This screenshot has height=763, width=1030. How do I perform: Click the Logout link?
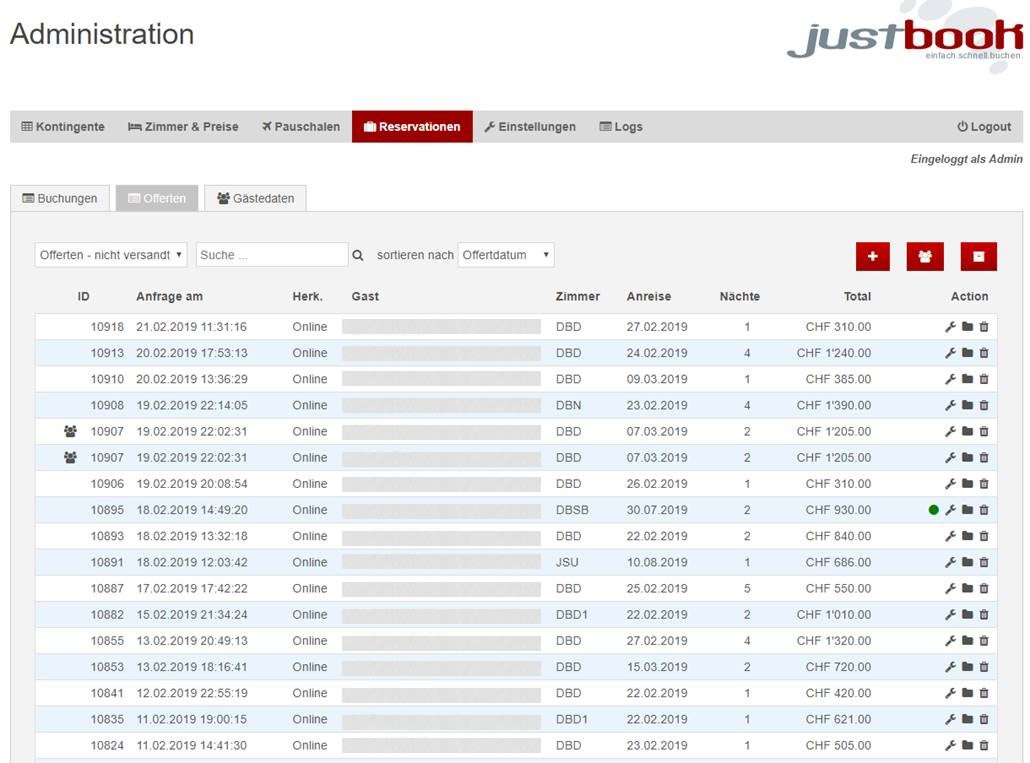pos(984,127)
